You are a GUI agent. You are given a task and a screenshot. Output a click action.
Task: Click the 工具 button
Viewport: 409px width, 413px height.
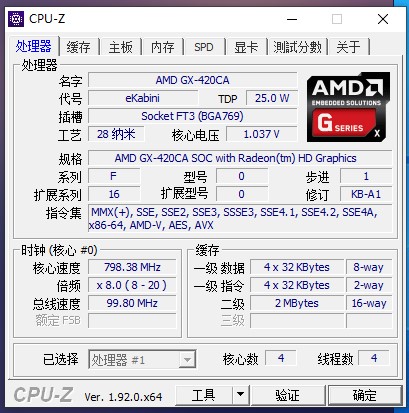tap(203, 395)
